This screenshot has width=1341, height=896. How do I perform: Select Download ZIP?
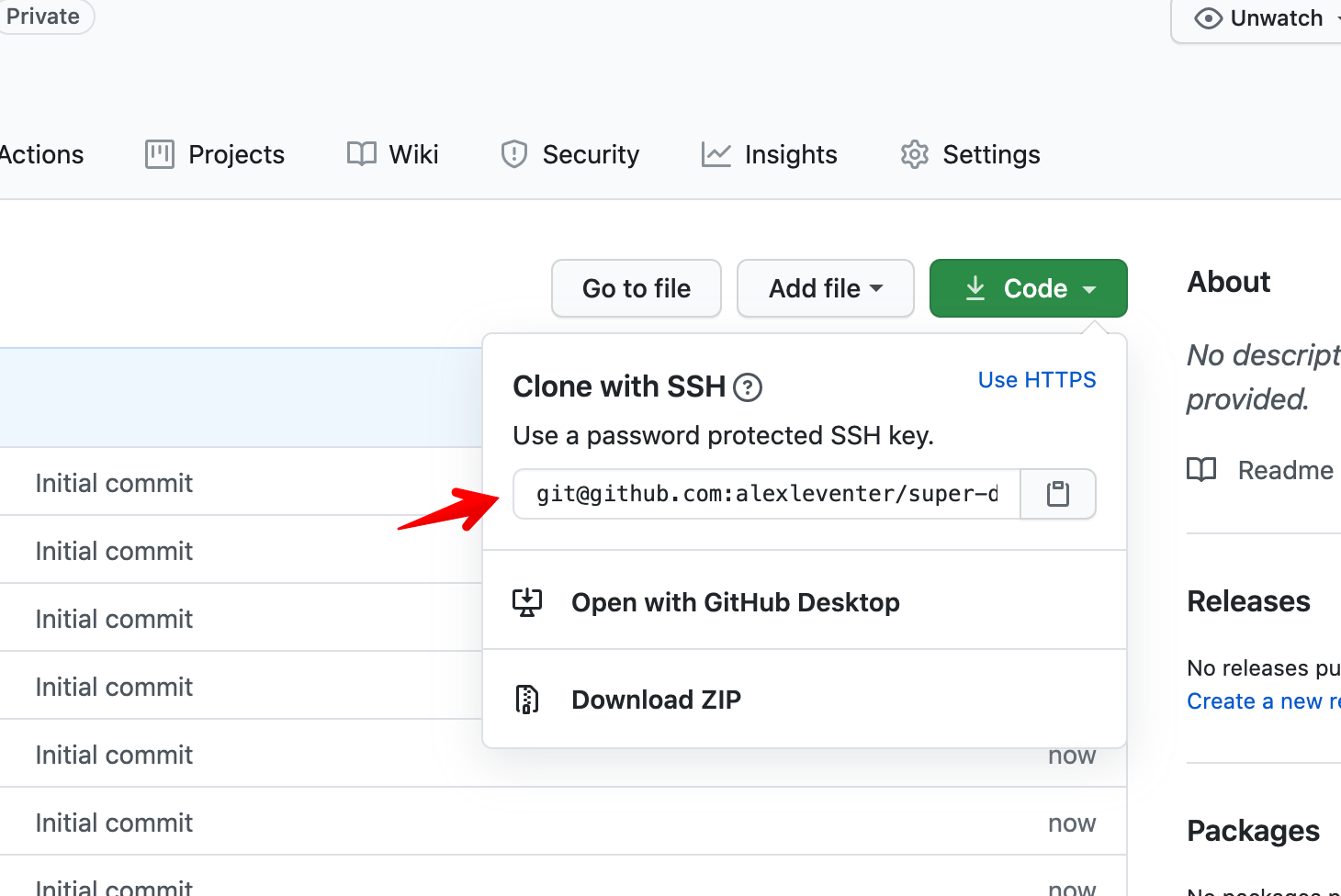(805, 700)
